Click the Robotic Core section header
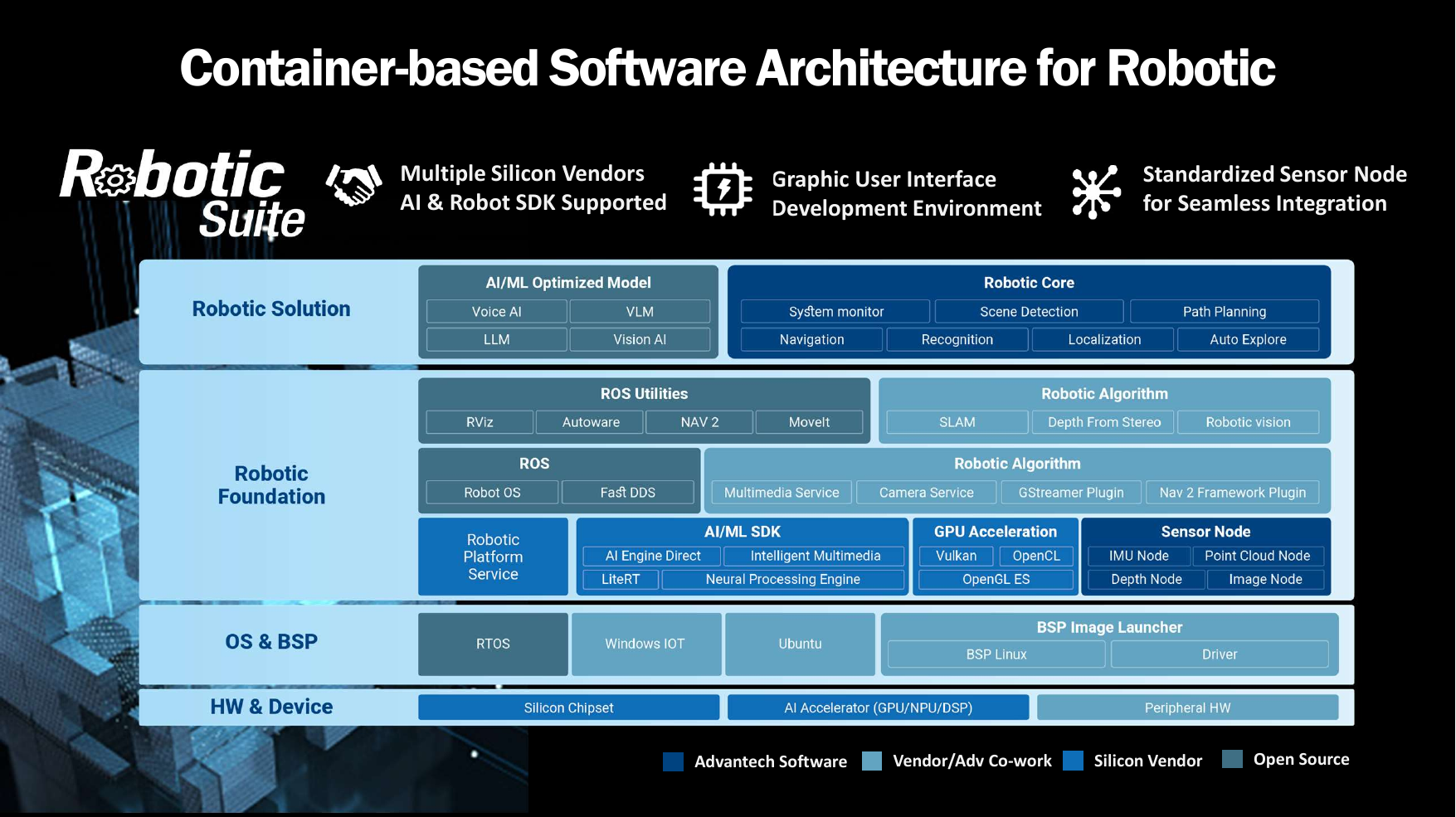The image size is (1456, 817). pos(1029,283)
